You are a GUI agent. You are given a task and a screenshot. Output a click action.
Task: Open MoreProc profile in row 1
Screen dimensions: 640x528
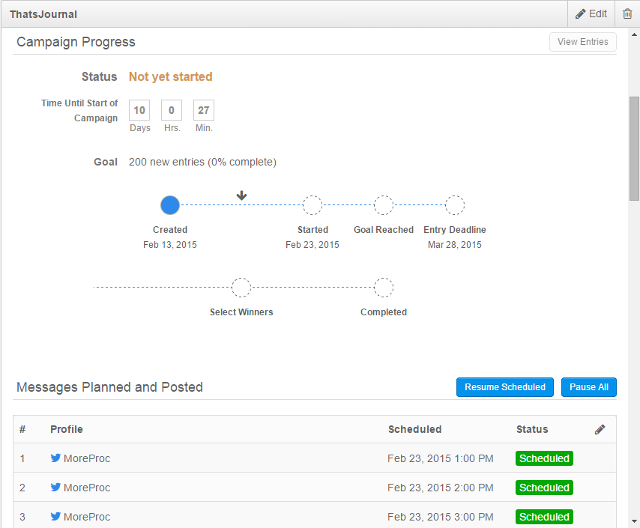click(86, 458)
